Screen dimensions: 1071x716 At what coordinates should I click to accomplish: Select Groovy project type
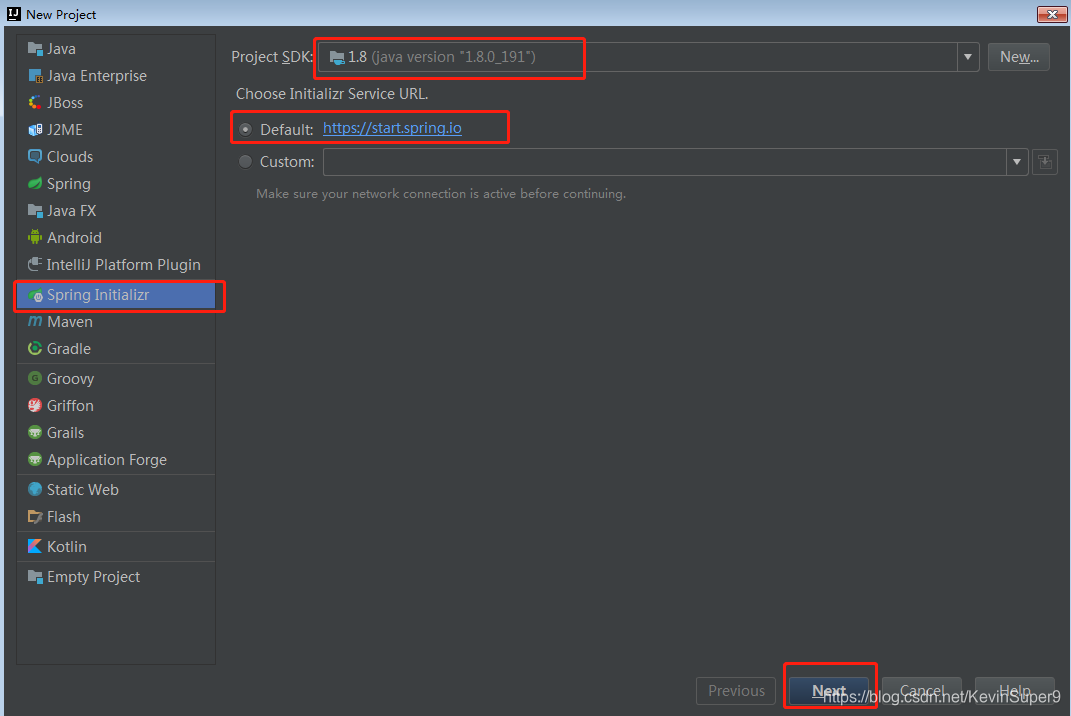tap(116, 378)
